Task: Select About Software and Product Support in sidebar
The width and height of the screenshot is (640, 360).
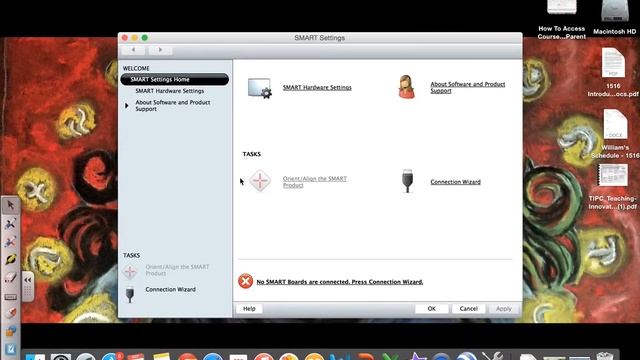Action: 173,106
